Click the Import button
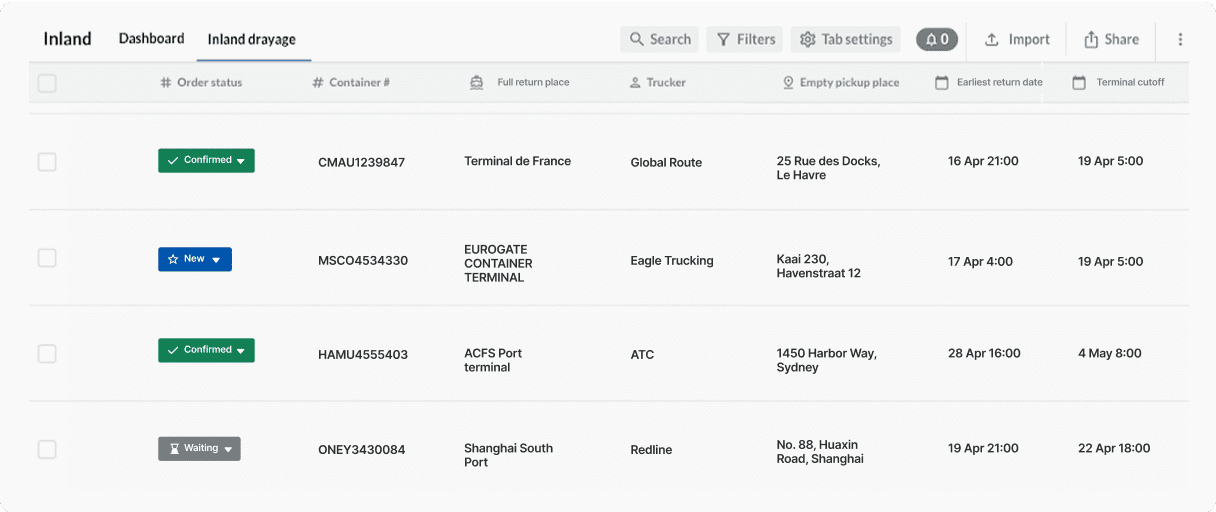This screenshot has width=1216, height=512. [x=1017, y=40]
